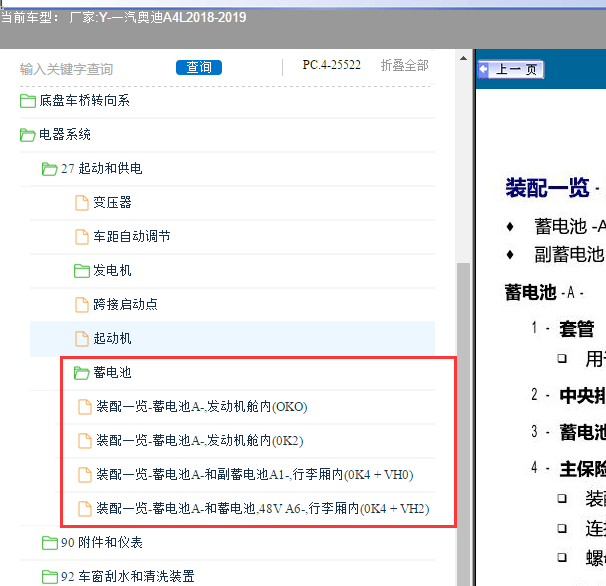The width and height of the screenshot is (606, 586).
Task: Click the folder icon beside 92 车窗刮水和清洗装置
Action: [50, 577]
